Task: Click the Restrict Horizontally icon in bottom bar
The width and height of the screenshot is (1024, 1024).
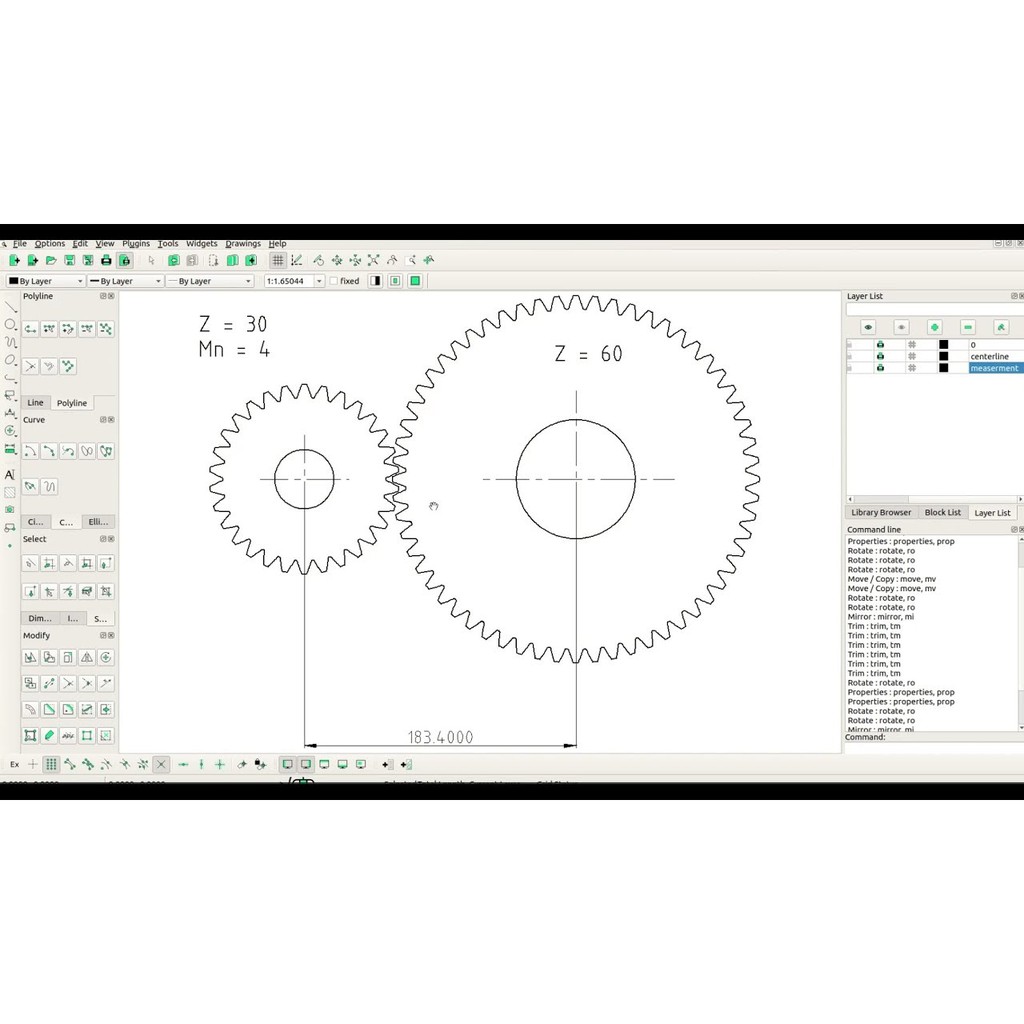Action: coord(184,764)
